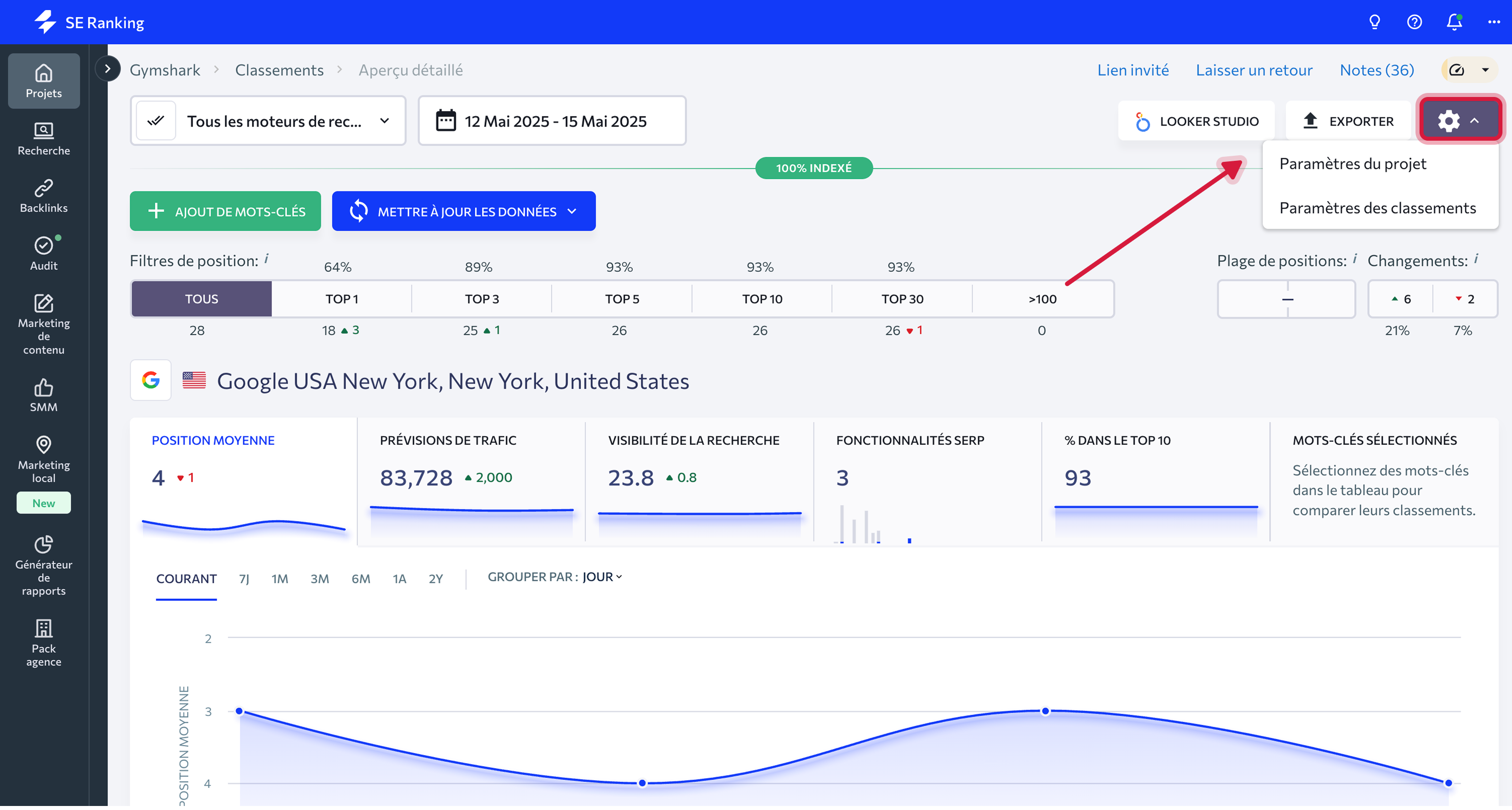
Task: Switch to the 7J period tab
Action: [244, 579]
